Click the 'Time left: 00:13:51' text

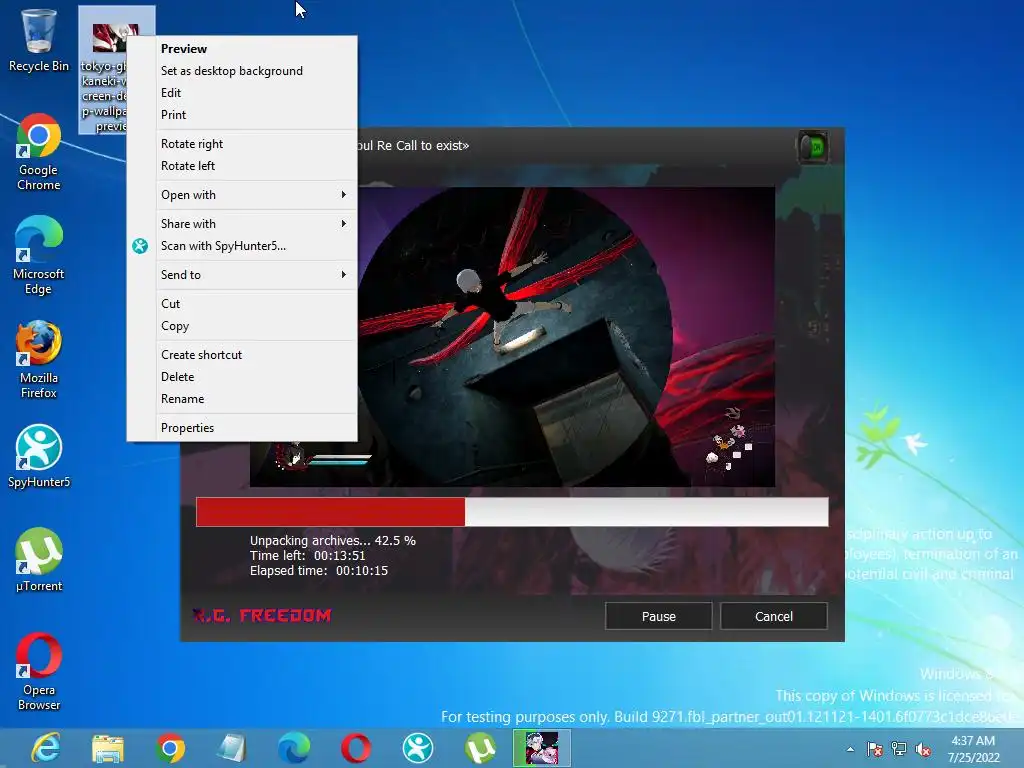(x=307, y=556)
